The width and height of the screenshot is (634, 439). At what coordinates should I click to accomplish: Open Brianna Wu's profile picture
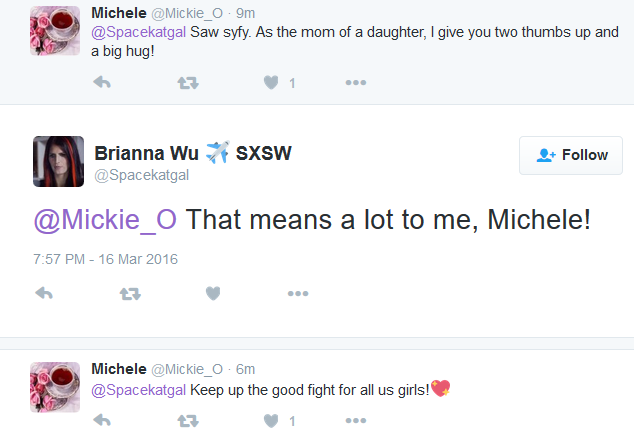coord(59,161)
